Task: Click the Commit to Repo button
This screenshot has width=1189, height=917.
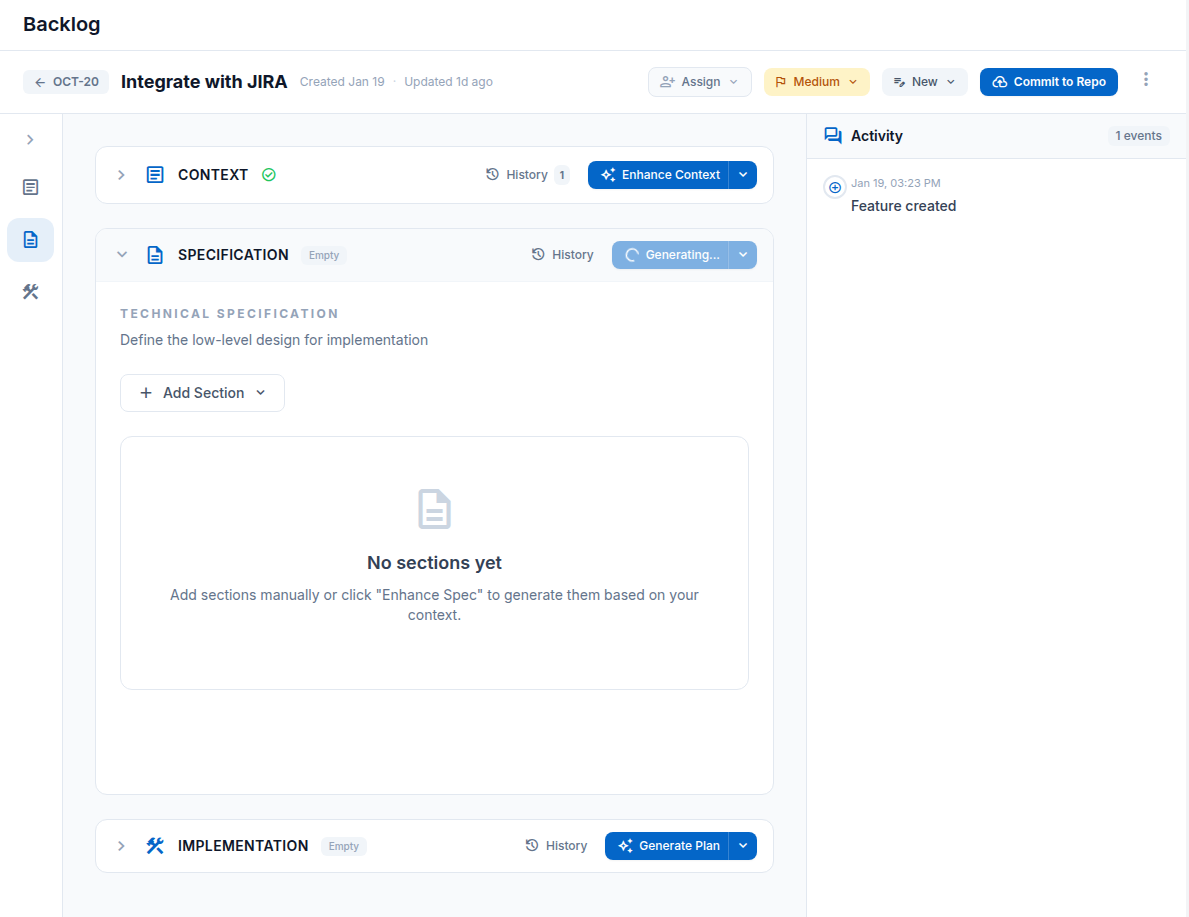Action: point(1048,81)
